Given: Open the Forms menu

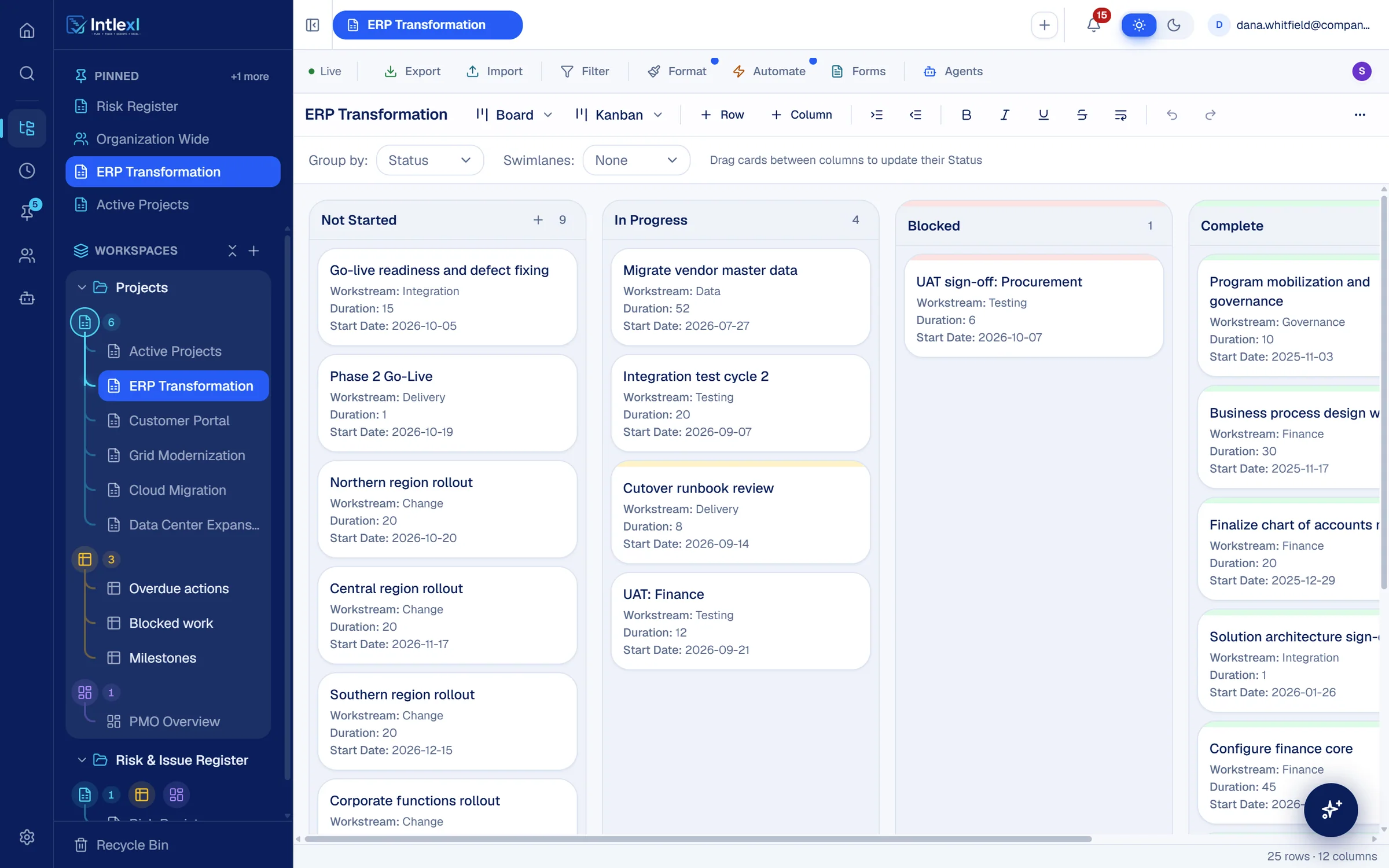Looking at the screenshot, I should click(x=858, y=71).
